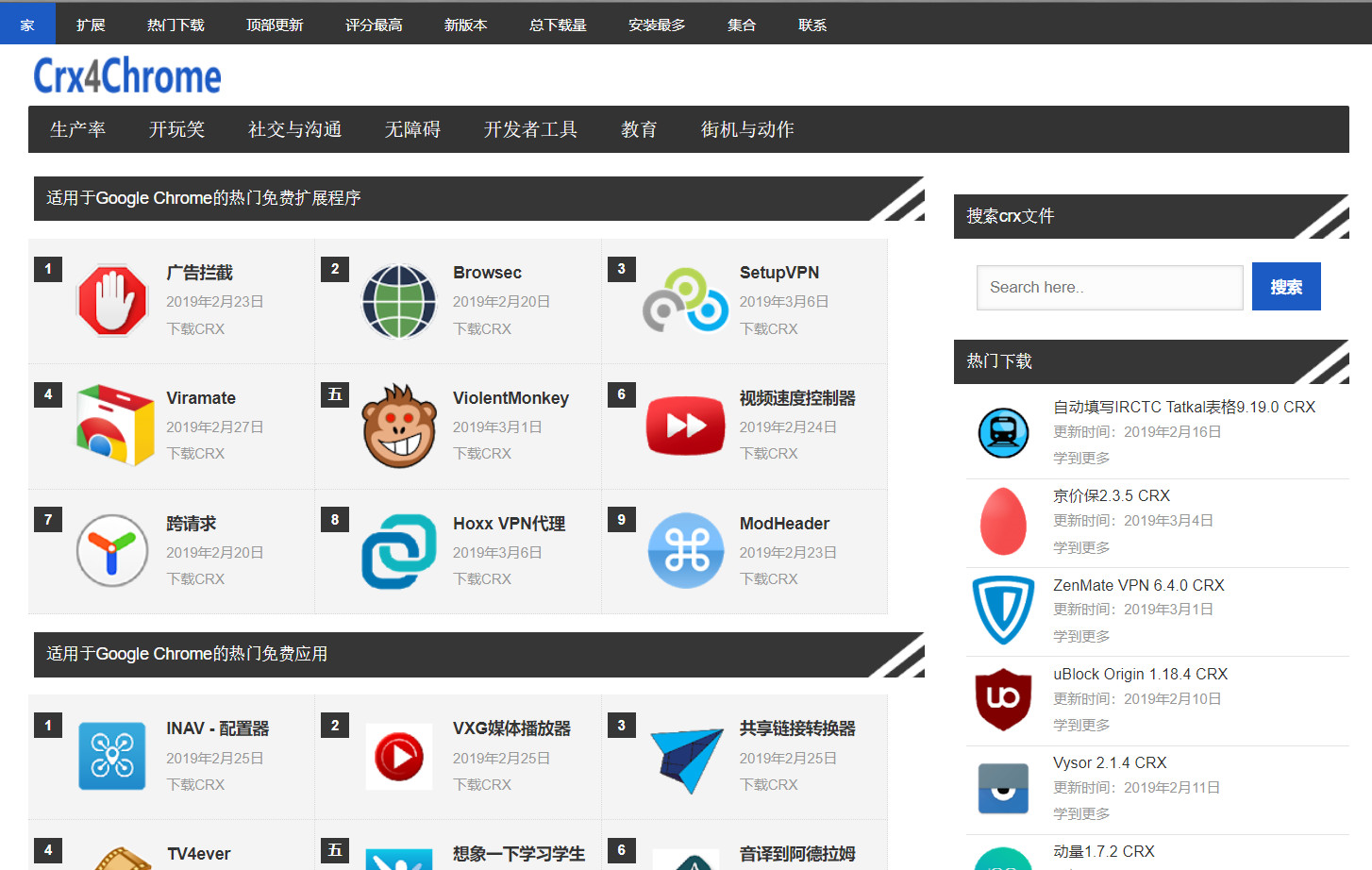The width and height of the screenshot is (1372, 870).
Task: Select the 生产率 category
Action: coord(77,129)
